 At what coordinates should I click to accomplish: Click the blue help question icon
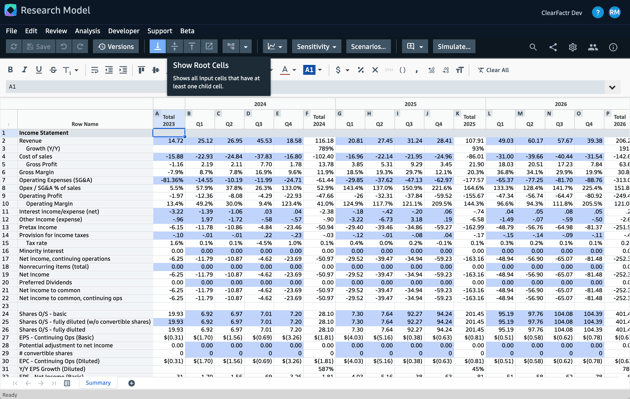click(x=597, y=12)
